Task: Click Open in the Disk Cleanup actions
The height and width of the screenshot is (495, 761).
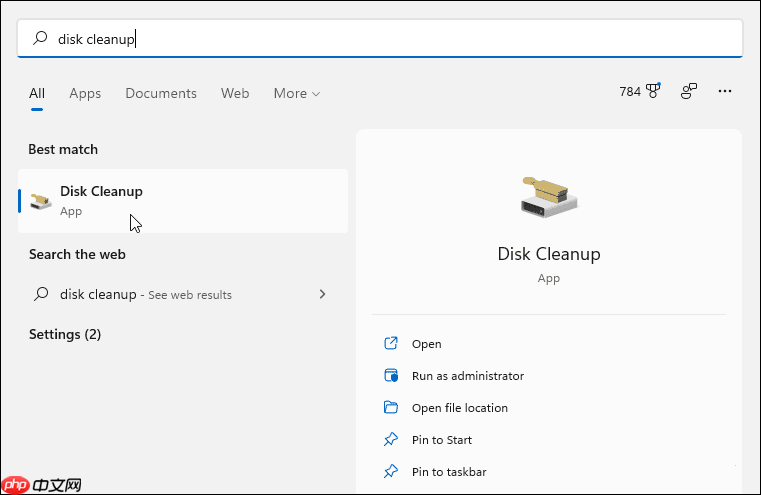Action: click(426, 344)
